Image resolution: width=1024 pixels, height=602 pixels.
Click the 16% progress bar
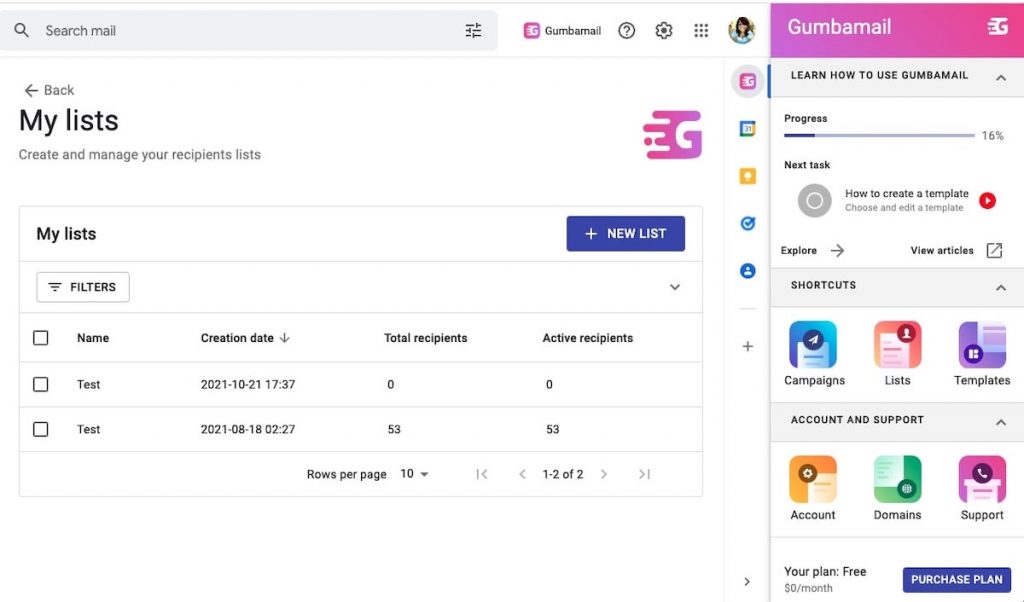coord(878,135)
